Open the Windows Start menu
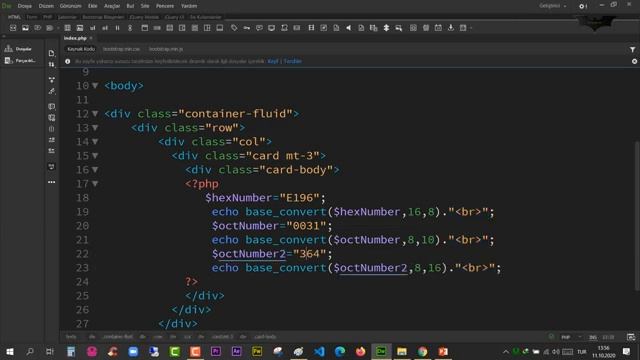Viewport: 640px width, 360px height. (10, 351)
